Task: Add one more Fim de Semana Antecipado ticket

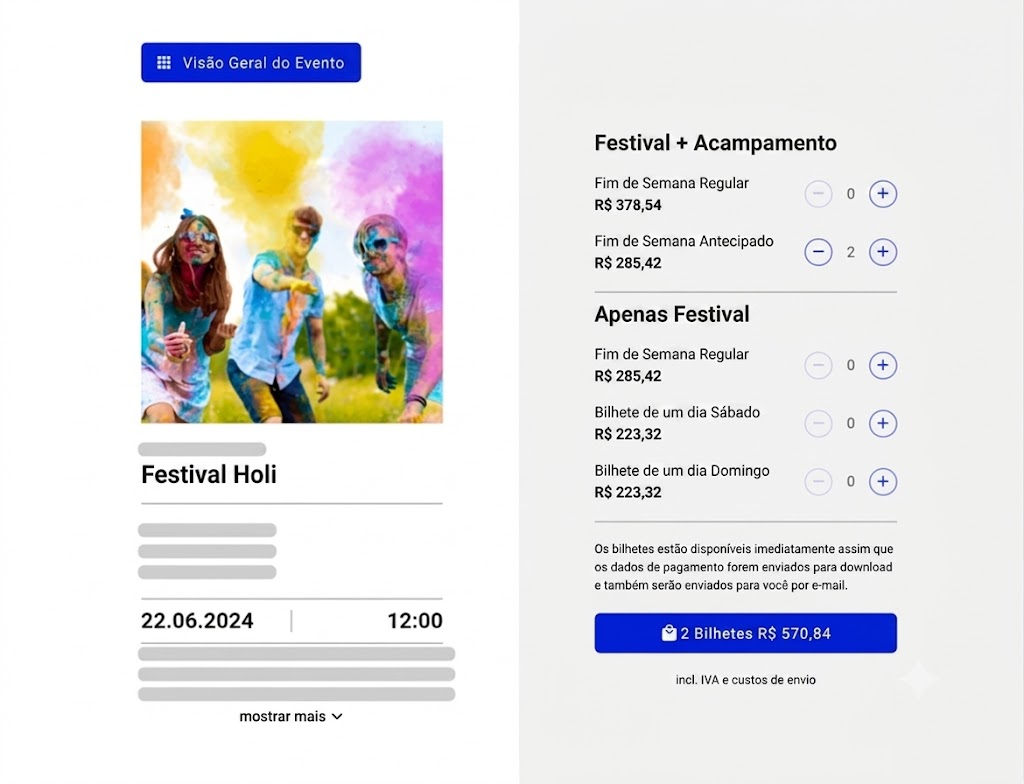Action: coord(882,252)
